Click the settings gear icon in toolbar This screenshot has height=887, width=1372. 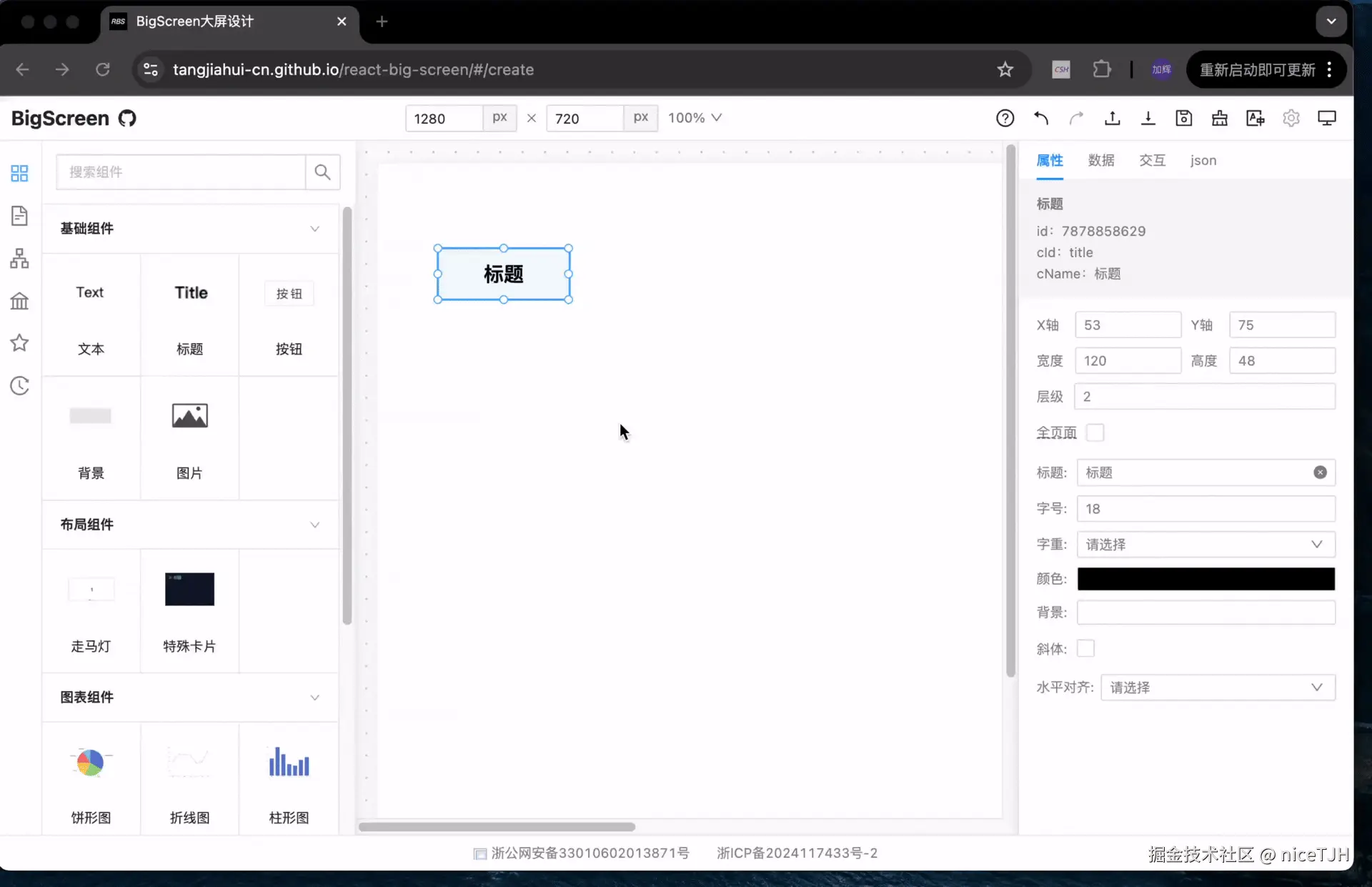[x=1291, y=118]
